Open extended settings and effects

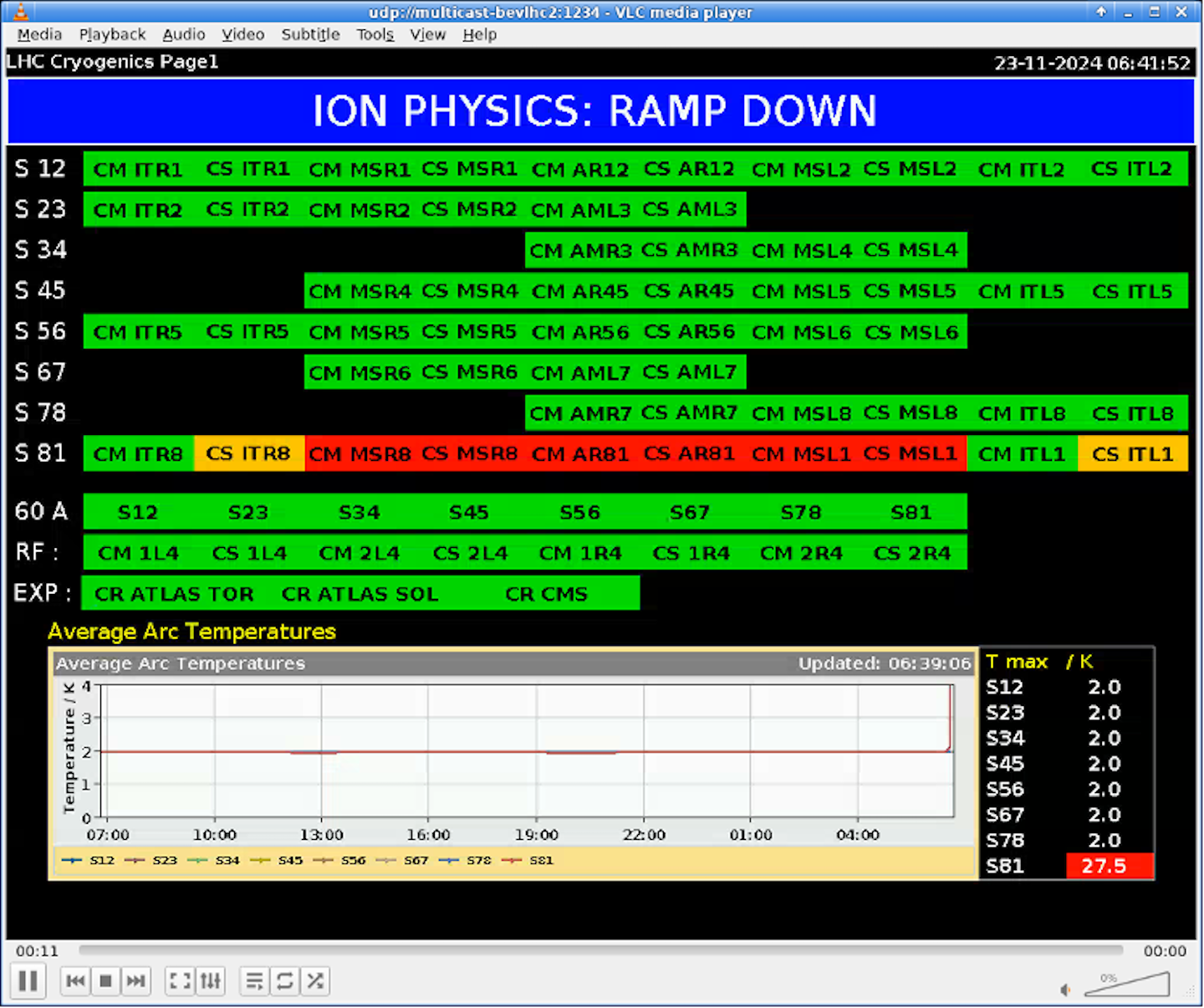tap(211, 980)
